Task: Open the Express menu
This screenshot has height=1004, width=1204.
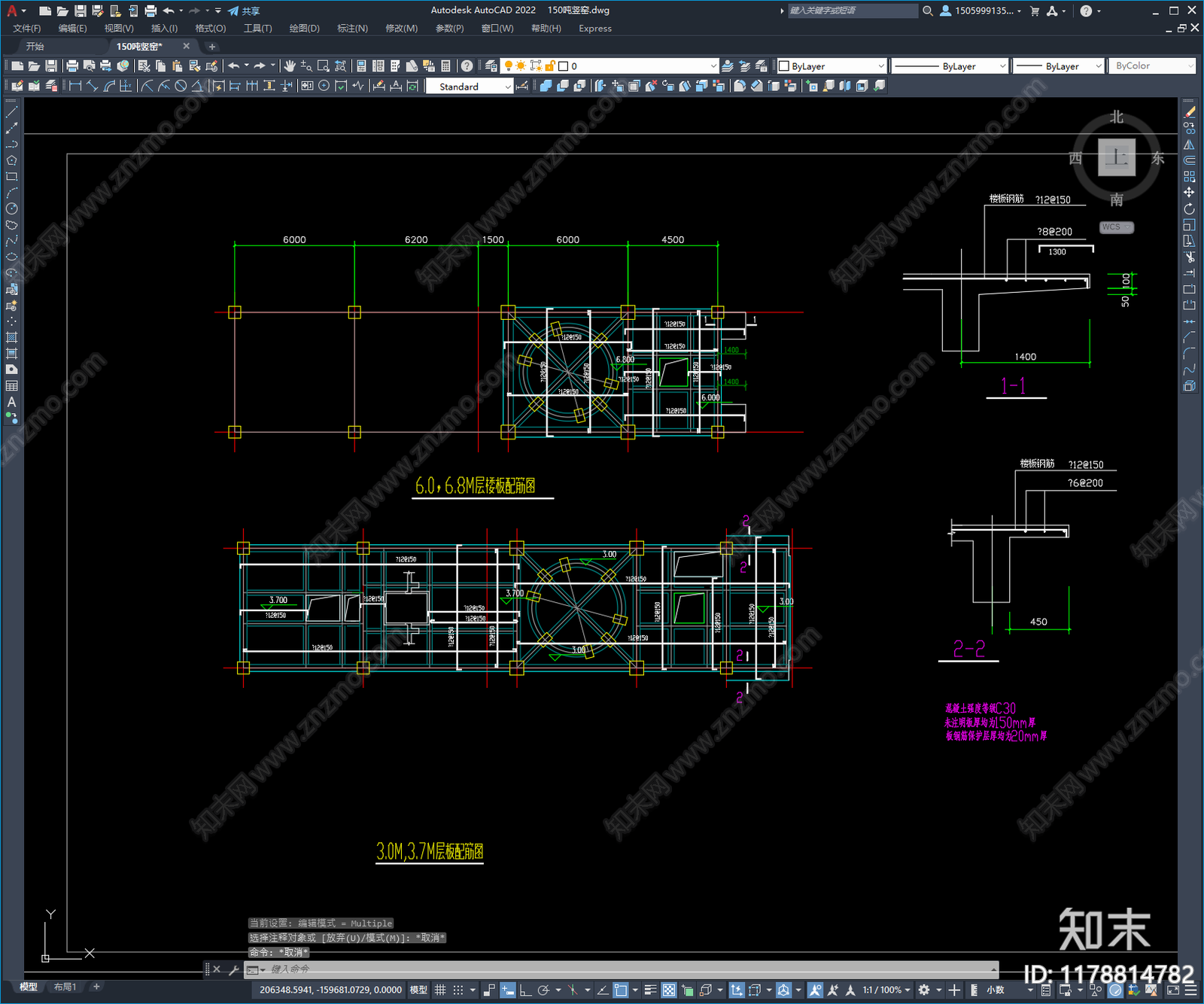Action: coord(595,29)
